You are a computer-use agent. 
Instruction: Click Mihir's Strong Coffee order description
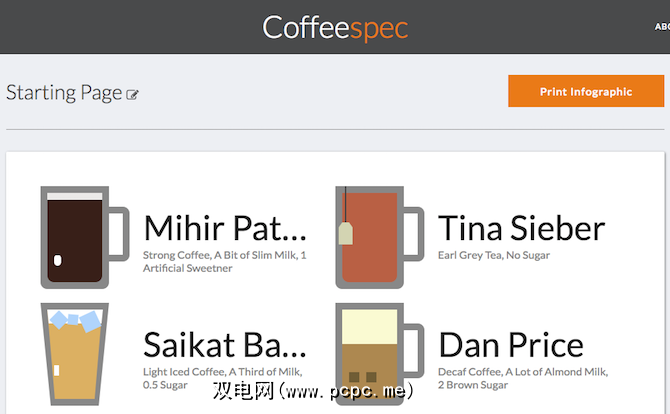click(224, 261)
